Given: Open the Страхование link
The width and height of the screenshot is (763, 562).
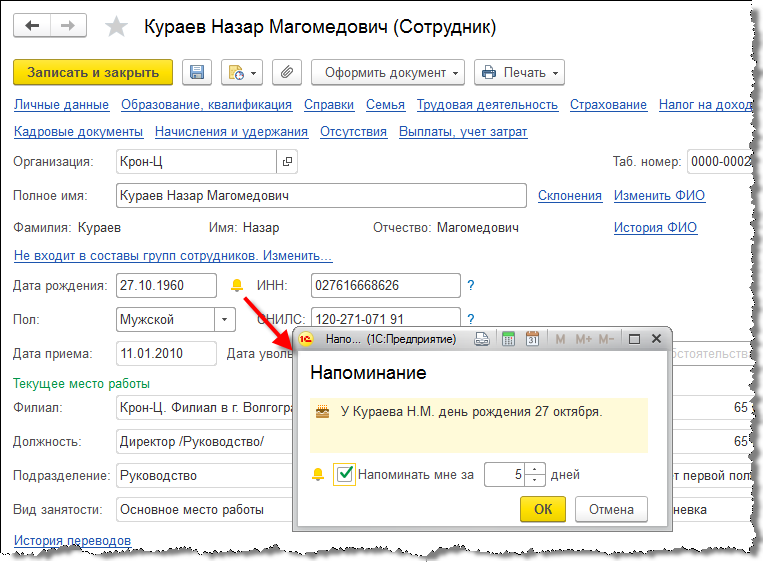Looking at the screenshot, I should pyautogui.click(x=608, y=105).
